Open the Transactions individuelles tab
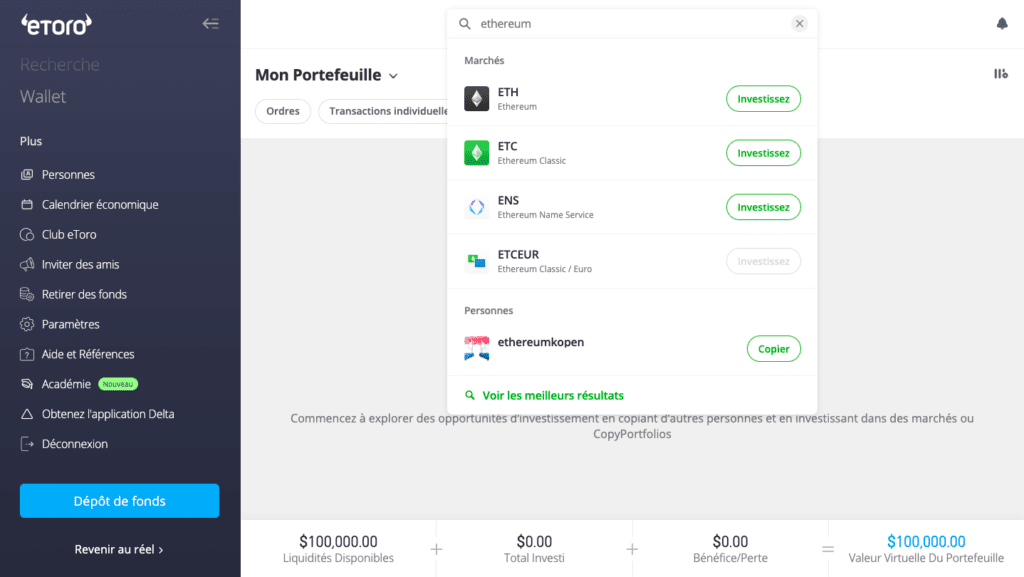The width and height of the screenshot is (1024, 577). click(383, 111)
